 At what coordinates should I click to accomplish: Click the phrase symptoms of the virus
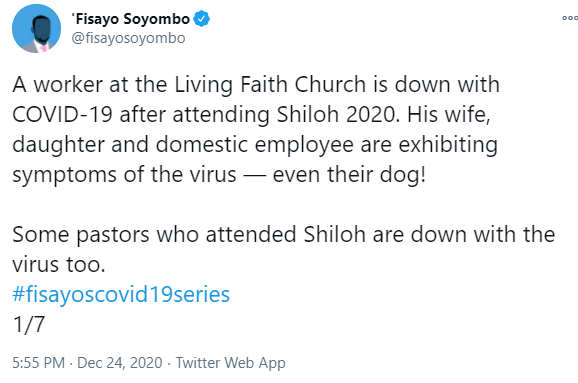tap(124, 175)
